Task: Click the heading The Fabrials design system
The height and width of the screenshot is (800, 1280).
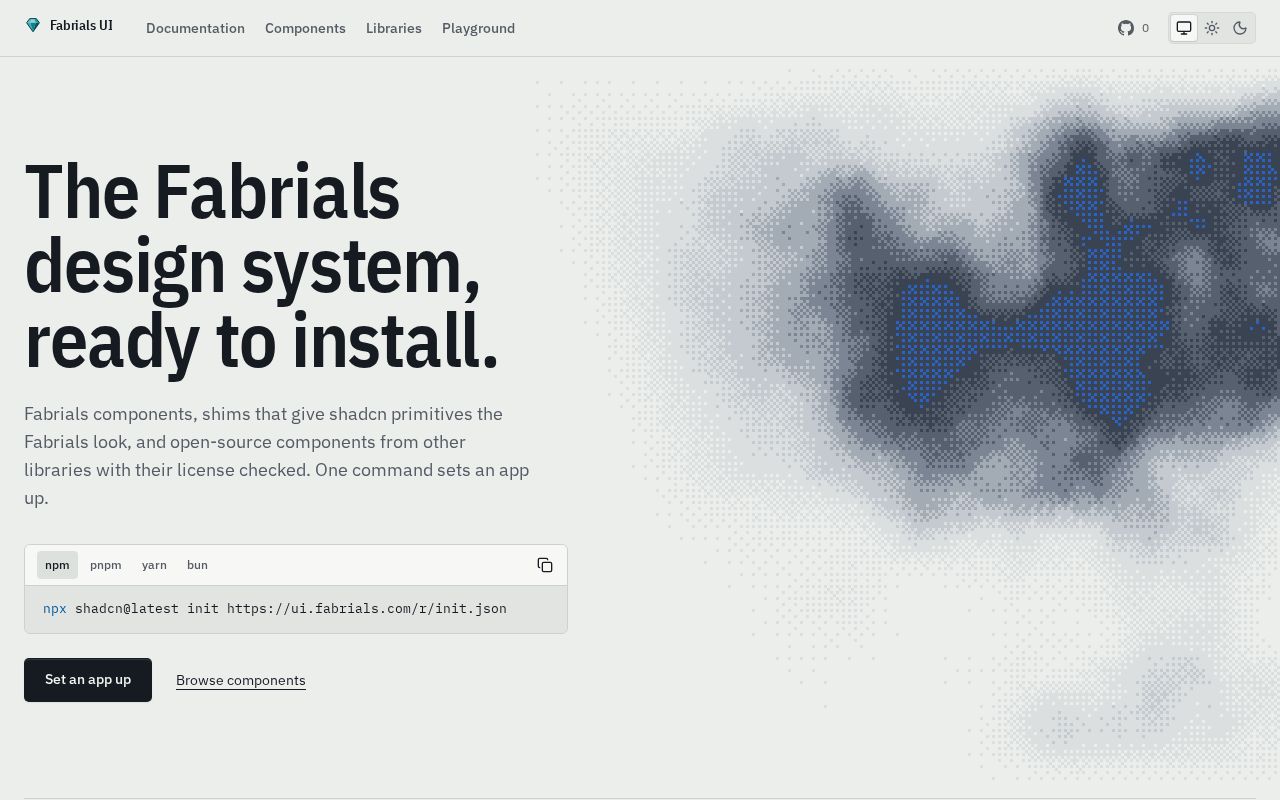Action: tap(262, 267)
